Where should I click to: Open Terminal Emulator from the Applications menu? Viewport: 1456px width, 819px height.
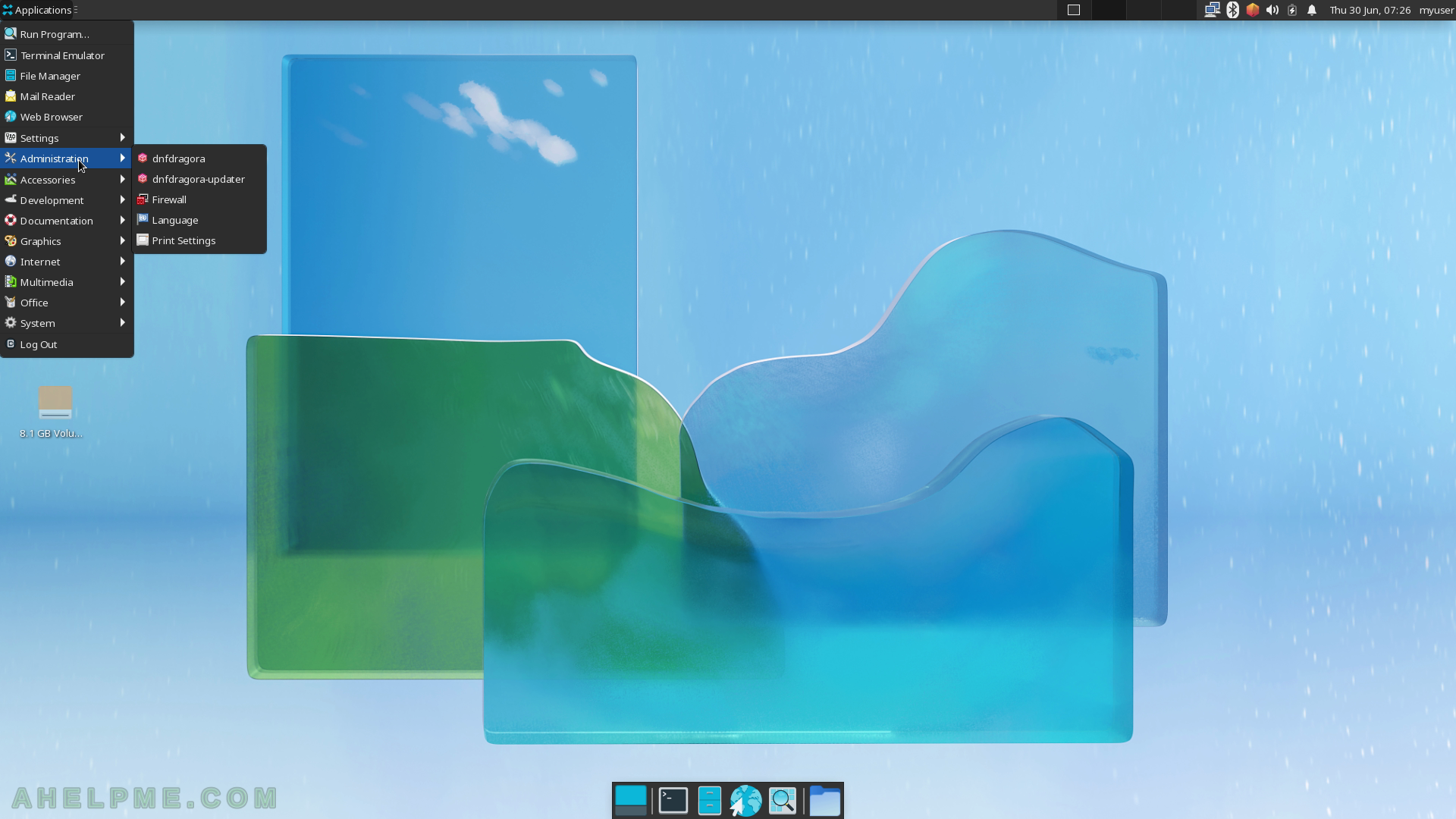tap(67, 55)
